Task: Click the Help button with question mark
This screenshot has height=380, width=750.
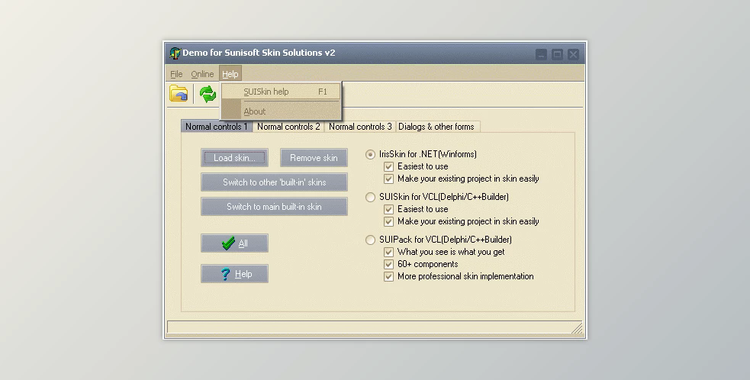Action: click(x=234, y=274)
